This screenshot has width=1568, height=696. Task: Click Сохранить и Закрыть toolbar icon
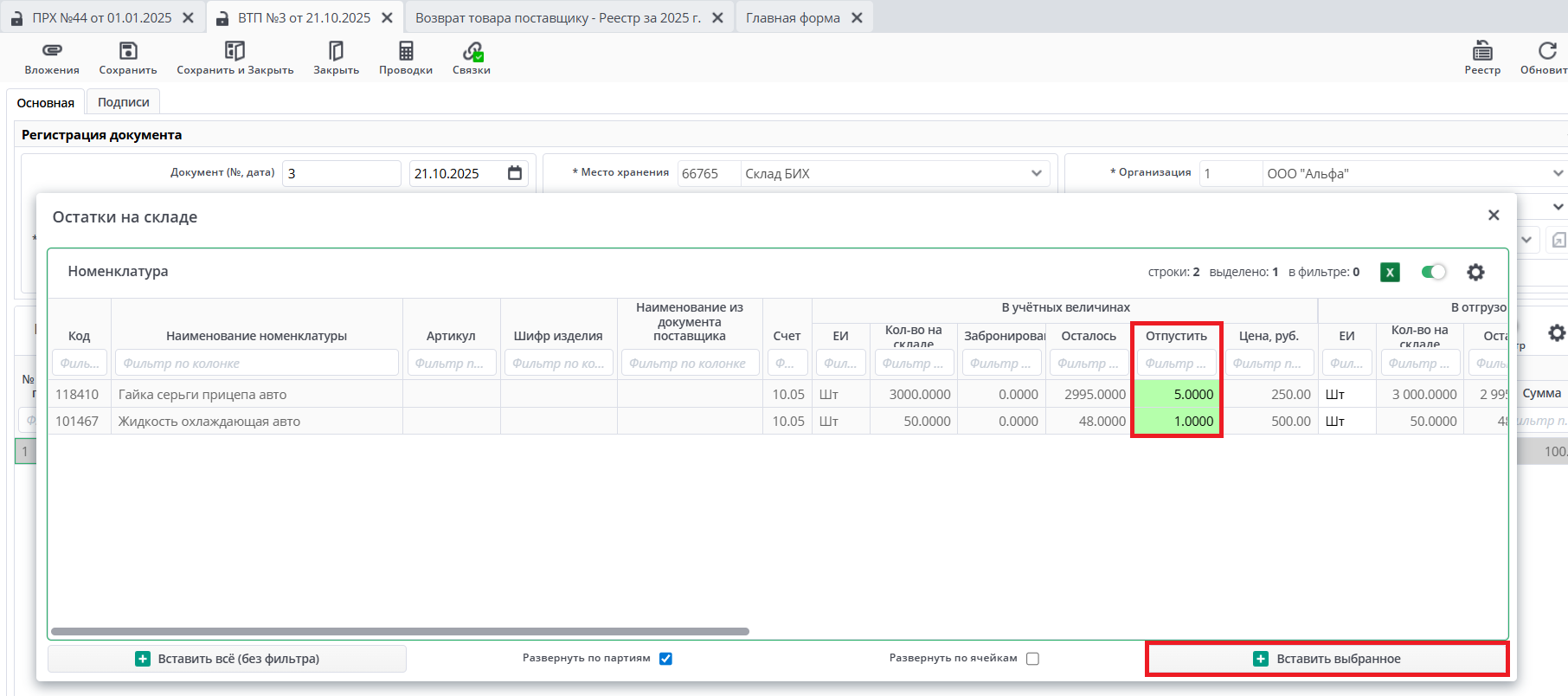coord(235,51)
